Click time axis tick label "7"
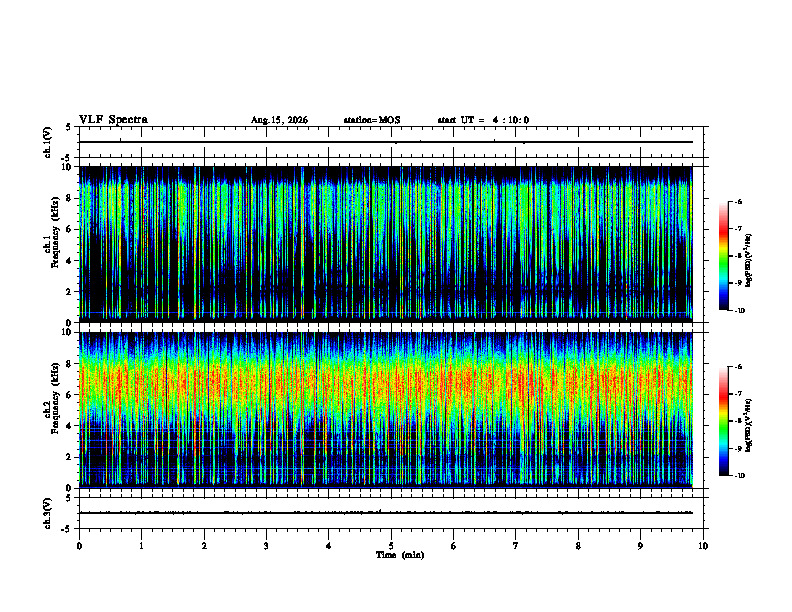The width and height of the screenshot is (792, 612). (516, 546)
